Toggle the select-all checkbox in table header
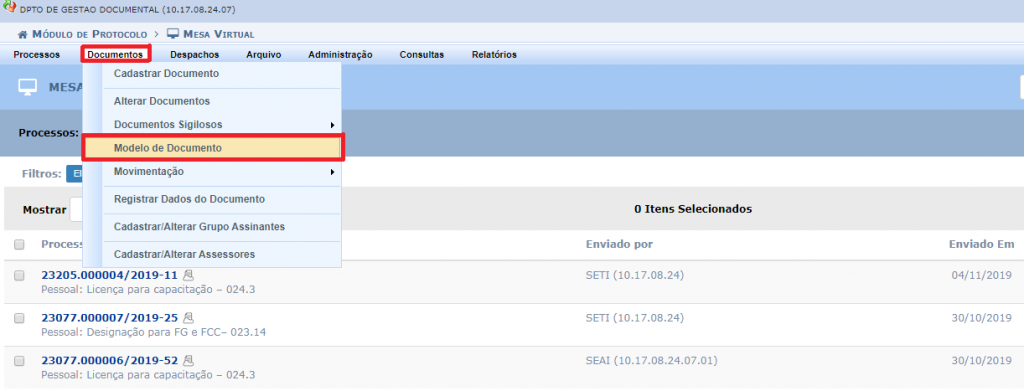The image size is (1024, 391). (20, 244)
